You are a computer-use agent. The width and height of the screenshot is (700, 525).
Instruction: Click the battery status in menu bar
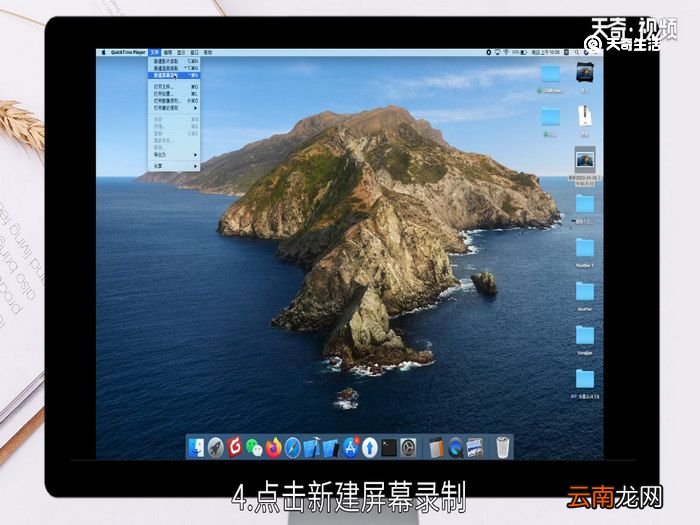tap(520, 52)
